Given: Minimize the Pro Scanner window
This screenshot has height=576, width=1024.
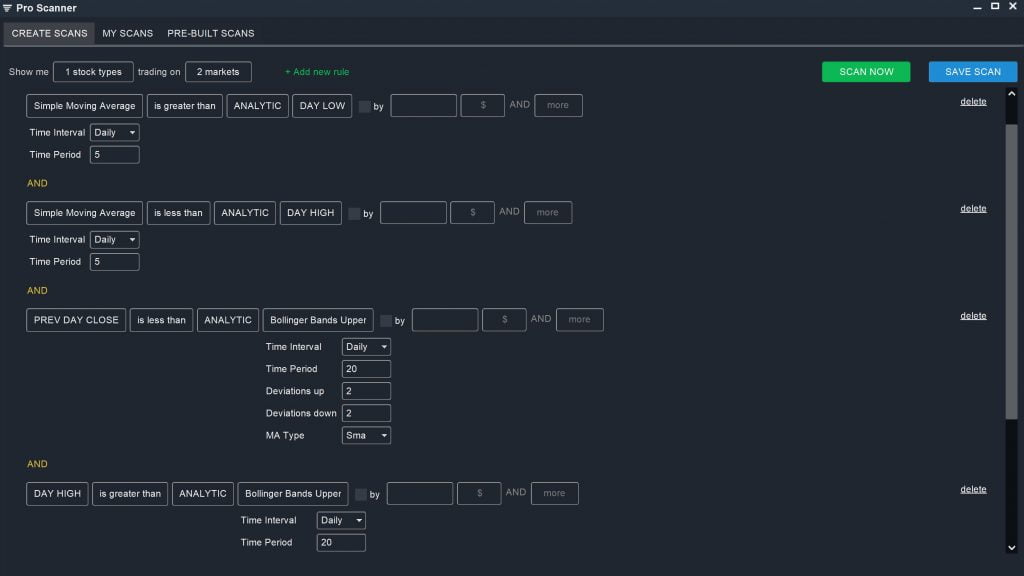Looking at the screenshot, I should pyautogui.click(x=977, y=7).
